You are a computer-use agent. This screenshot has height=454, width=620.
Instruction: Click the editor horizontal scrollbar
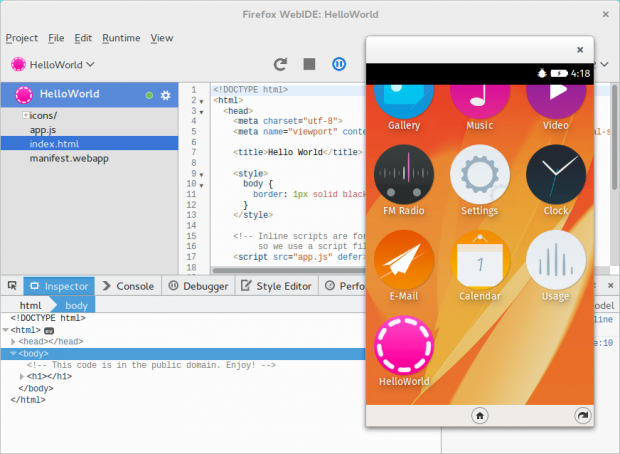289,271
